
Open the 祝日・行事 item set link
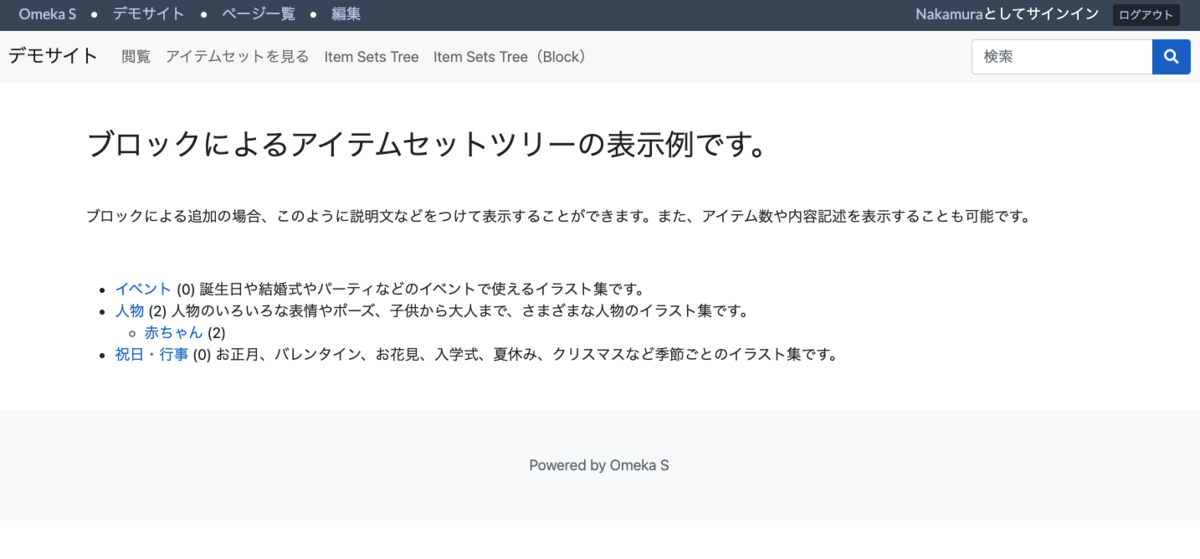pyautogui.click(x=151, y=354)
